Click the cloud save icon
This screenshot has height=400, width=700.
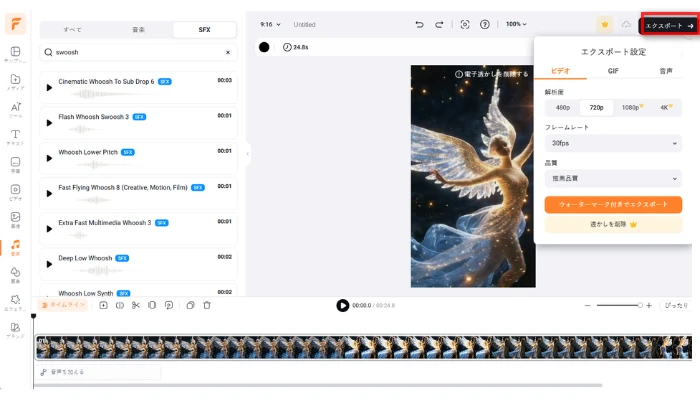626,24
